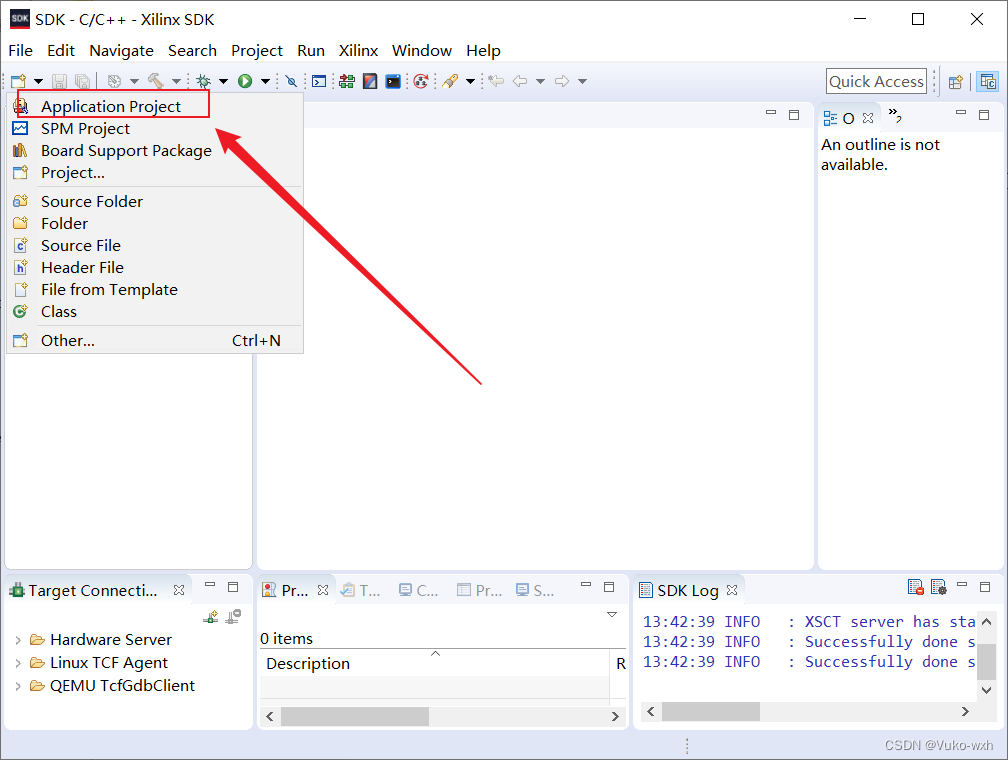Click the Debug bug icon
This screenshot has height=760, width=1008.
204,81
